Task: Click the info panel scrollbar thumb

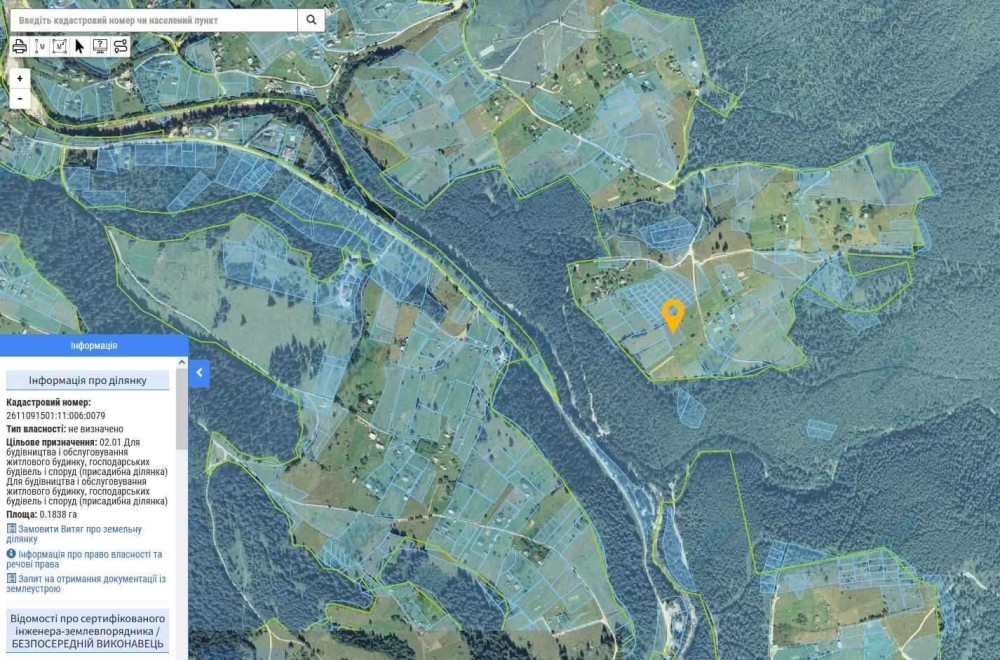Action: point(182,408)
